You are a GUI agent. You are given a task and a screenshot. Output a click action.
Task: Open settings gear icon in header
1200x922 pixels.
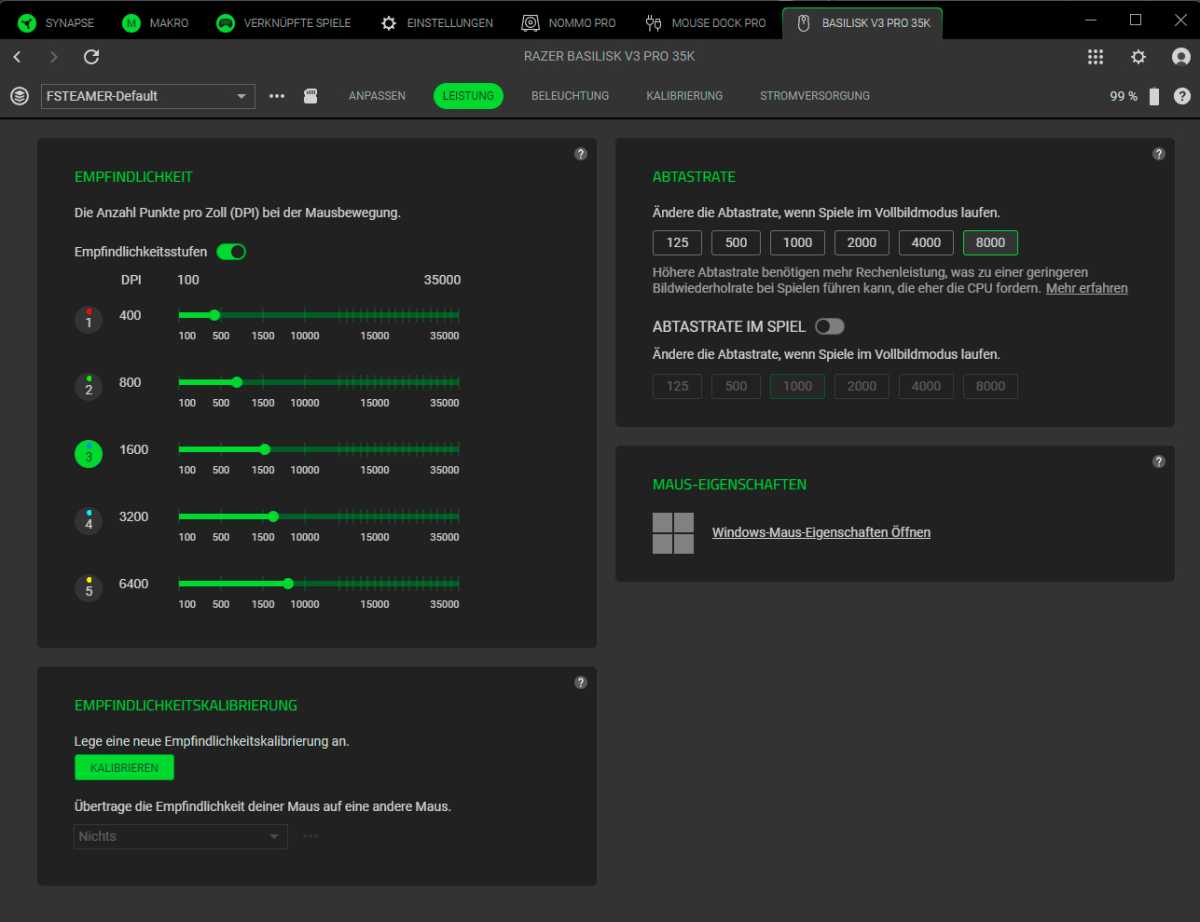1138,57
